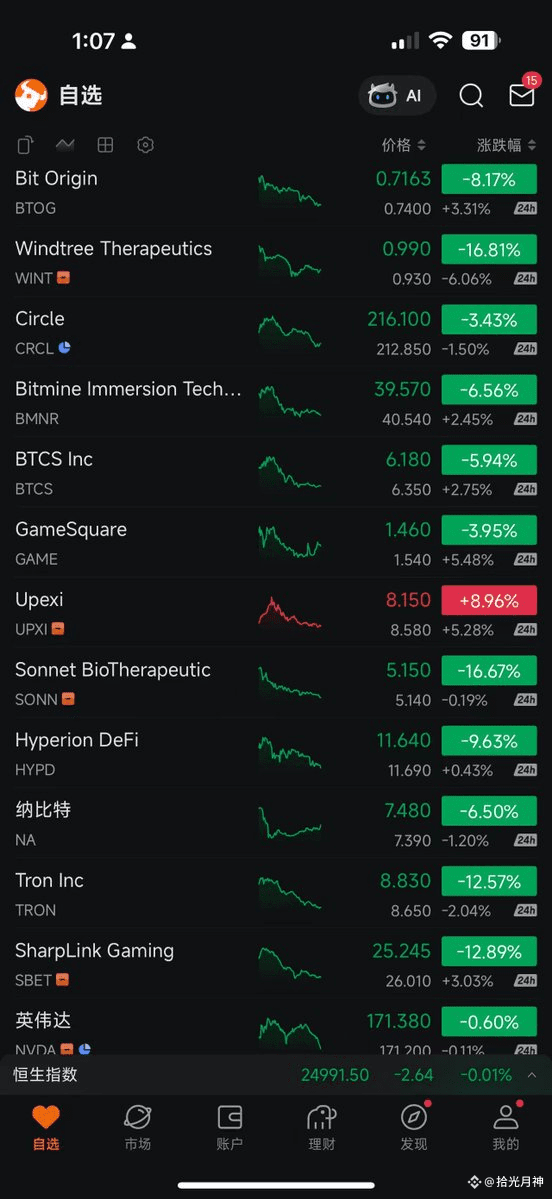Image resolution: width=552 pixels, height=1199 pixels.
Task: Expand the 恒生指数 index bar chevron
Action: (532, 1075)
